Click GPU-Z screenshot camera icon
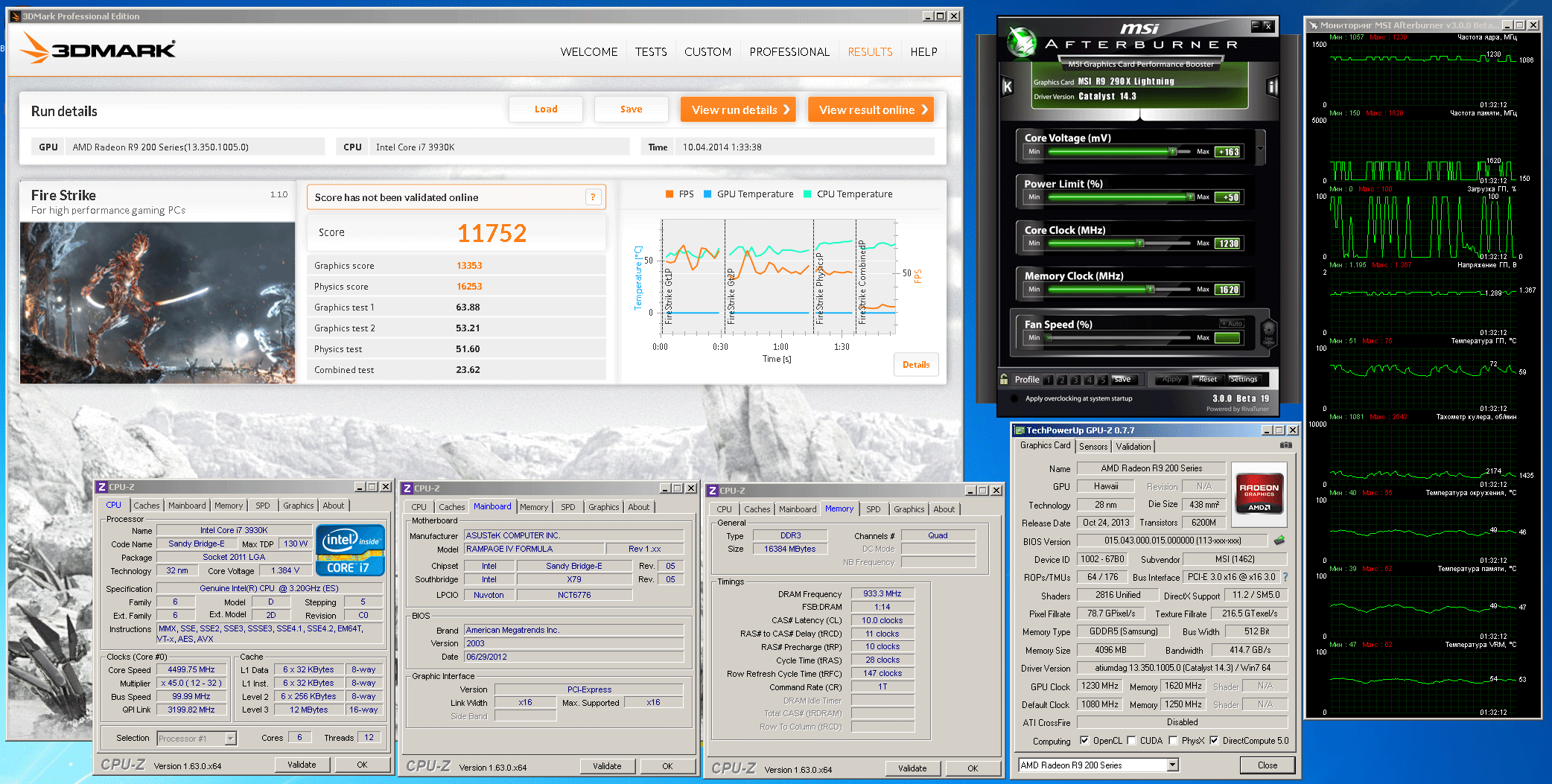 click(1286, 445)
